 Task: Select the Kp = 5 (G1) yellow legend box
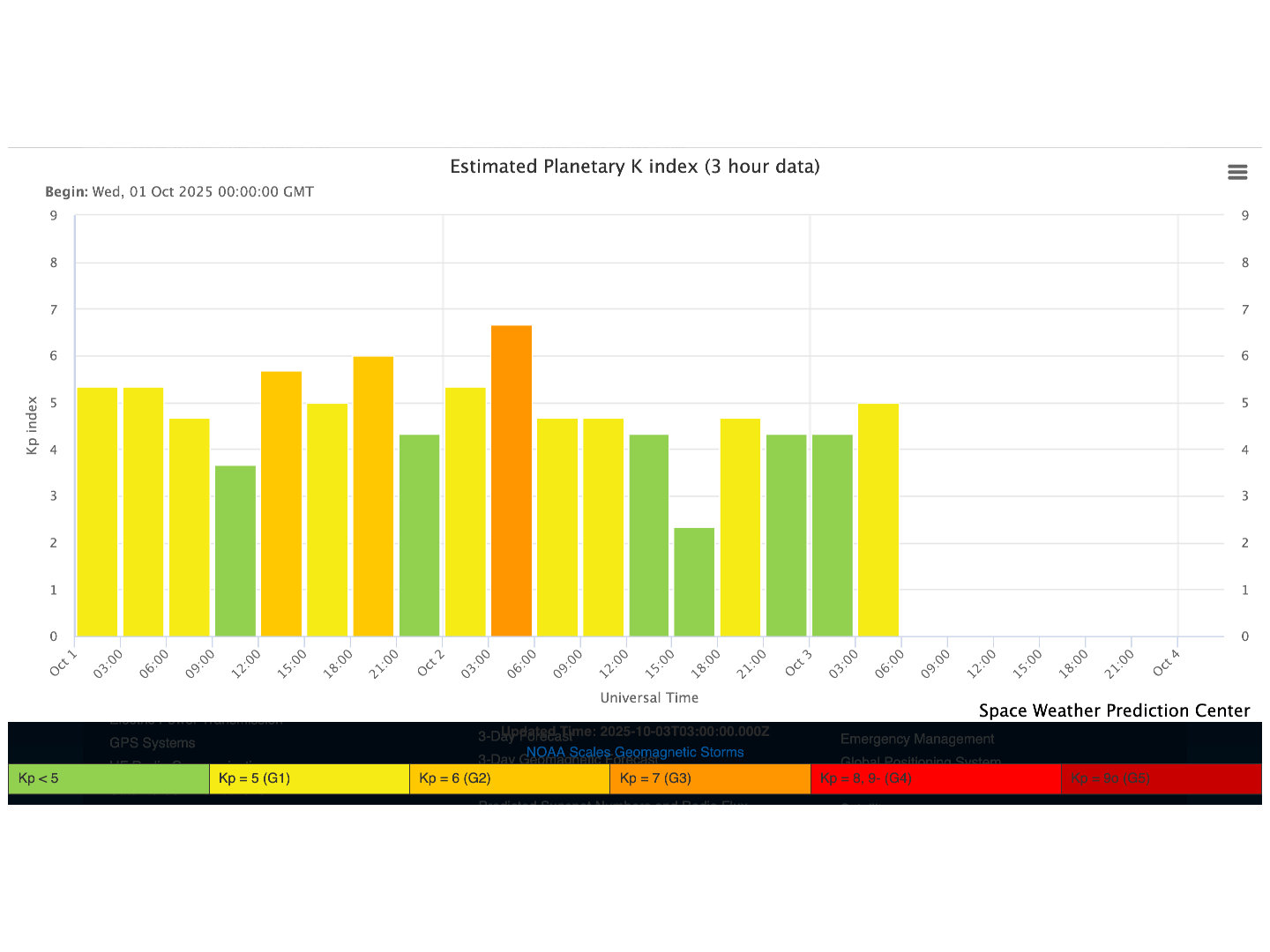pos(309,778)
